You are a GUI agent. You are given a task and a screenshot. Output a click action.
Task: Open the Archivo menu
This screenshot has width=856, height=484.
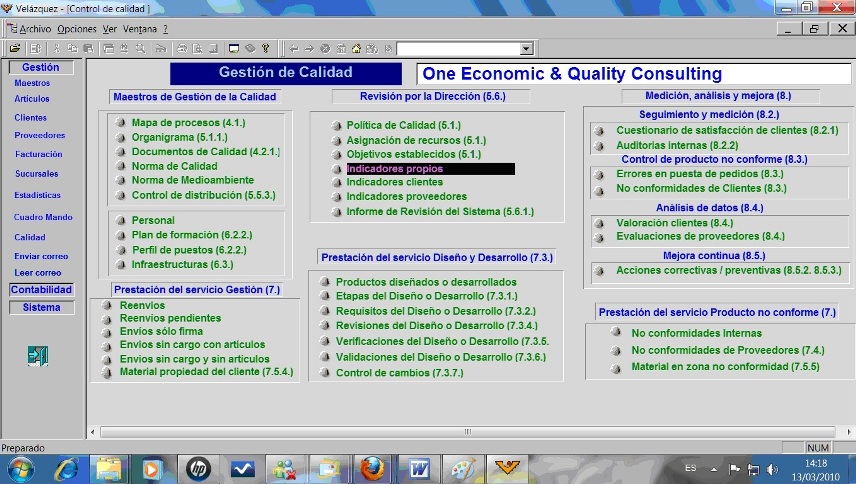pos(35,29)
